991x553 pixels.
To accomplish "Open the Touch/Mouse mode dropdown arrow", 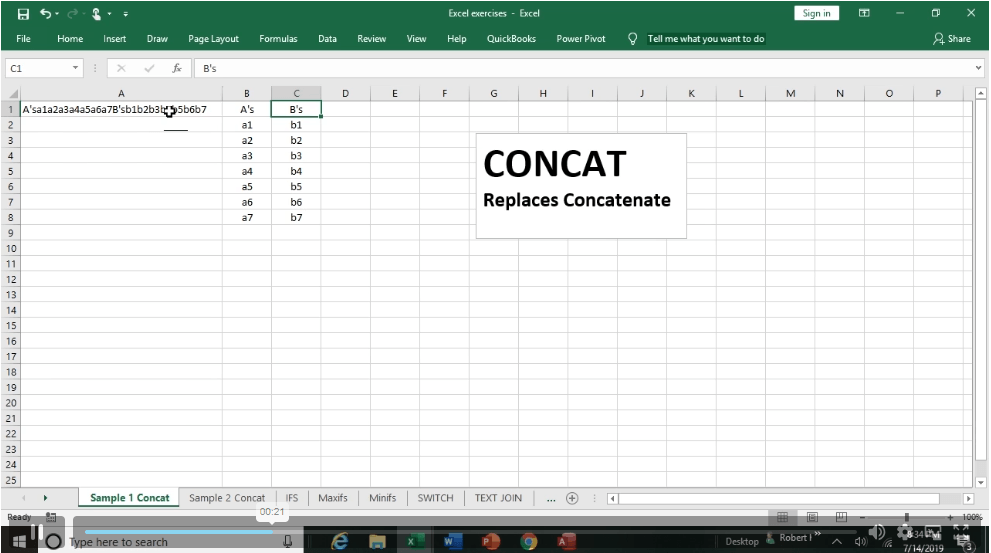I will click(109, 13).
